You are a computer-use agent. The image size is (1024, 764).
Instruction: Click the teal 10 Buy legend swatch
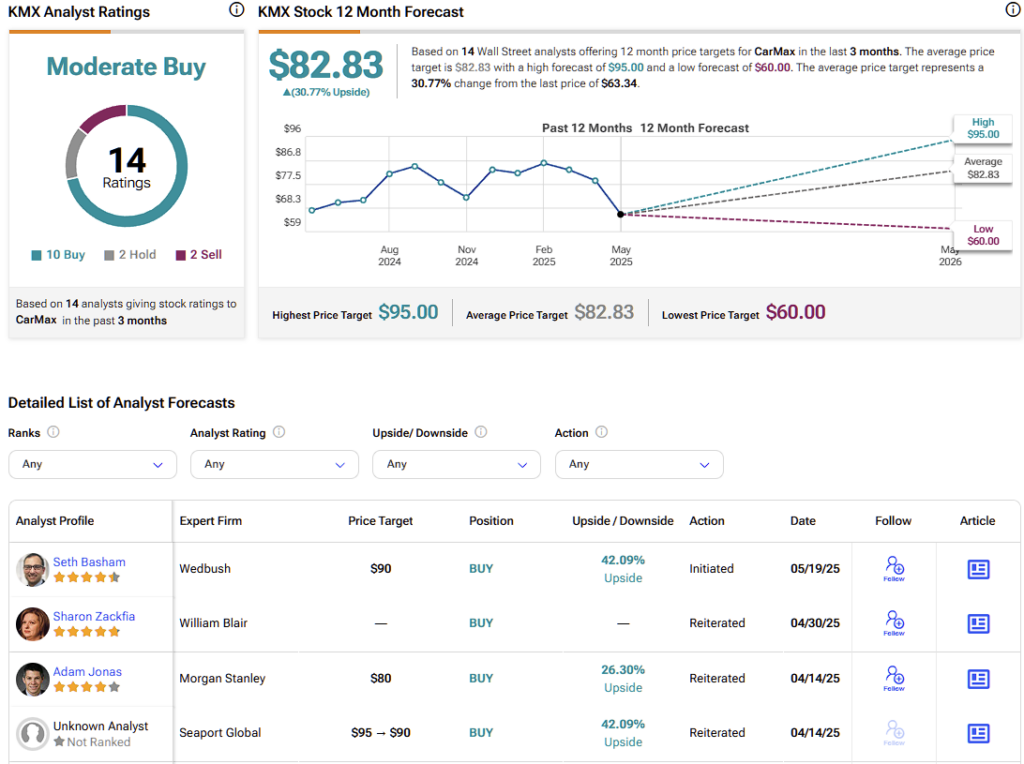pyautogui.click(x=37, y=255)
